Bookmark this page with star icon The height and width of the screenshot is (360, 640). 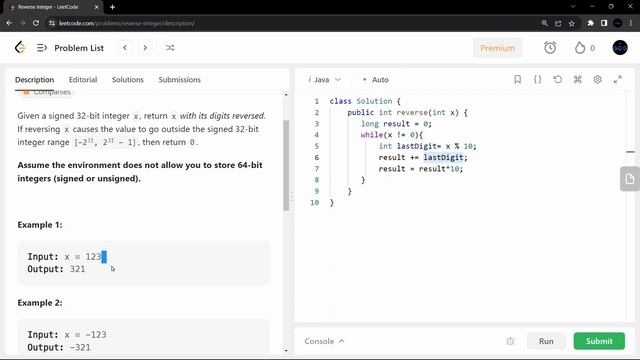coord(571,23)
